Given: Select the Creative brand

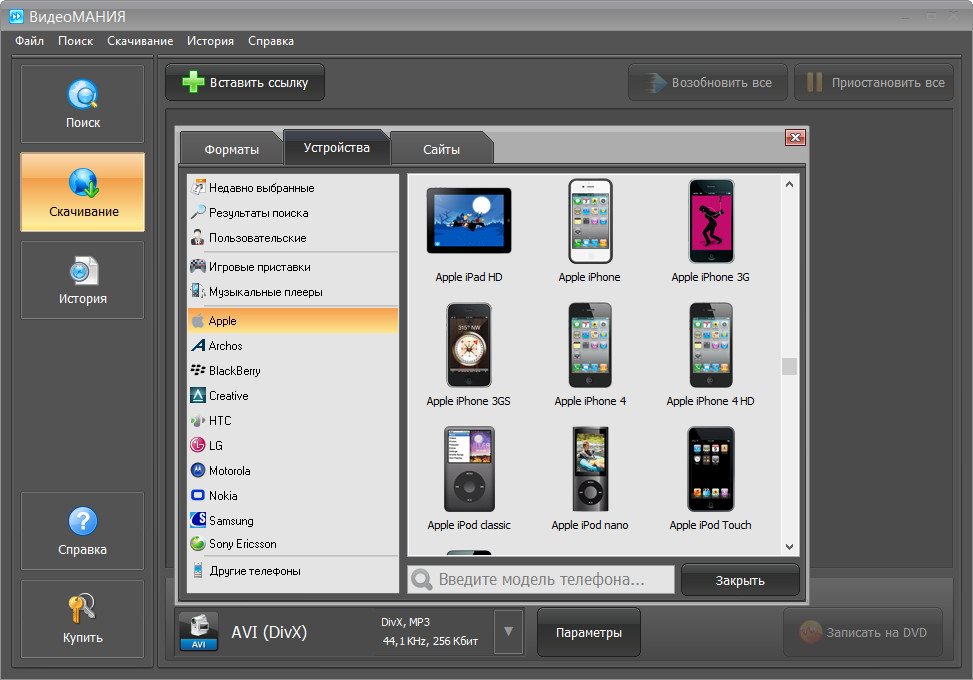Looking at the screenshot, I should pos(292,395).
